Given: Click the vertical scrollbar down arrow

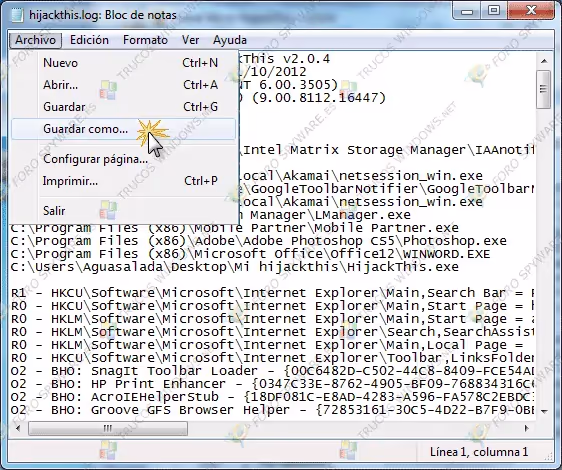Looking at the screenshot, I should click(x=544, y=411).
